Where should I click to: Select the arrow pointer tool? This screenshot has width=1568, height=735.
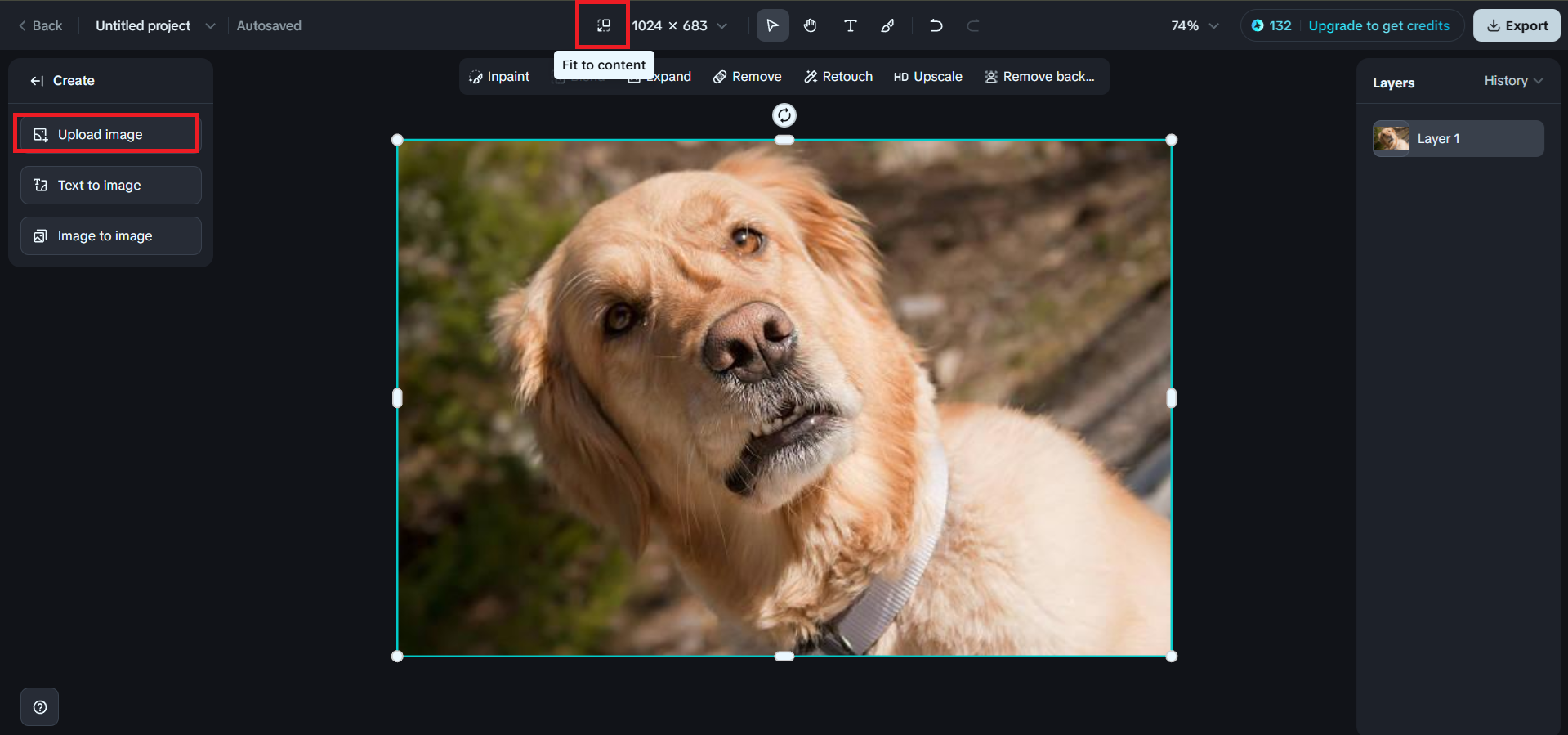coord(772,25)
